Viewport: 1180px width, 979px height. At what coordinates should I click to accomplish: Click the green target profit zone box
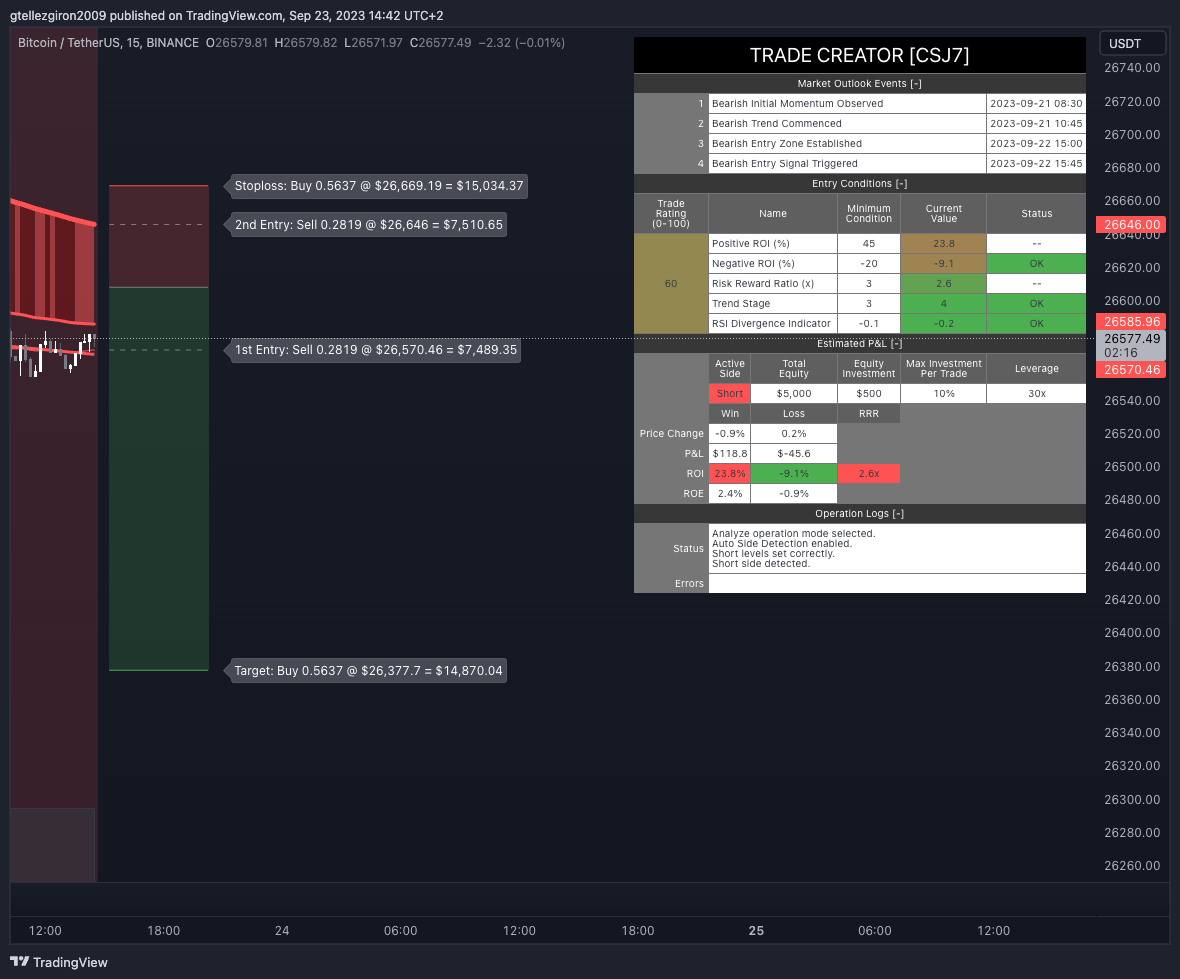tap(159, 479)
